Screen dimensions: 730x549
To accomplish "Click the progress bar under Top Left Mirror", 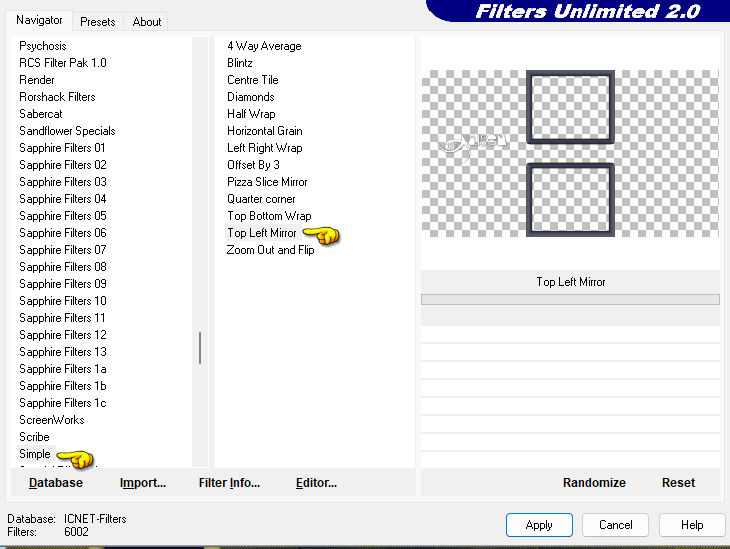I will 570,299.
